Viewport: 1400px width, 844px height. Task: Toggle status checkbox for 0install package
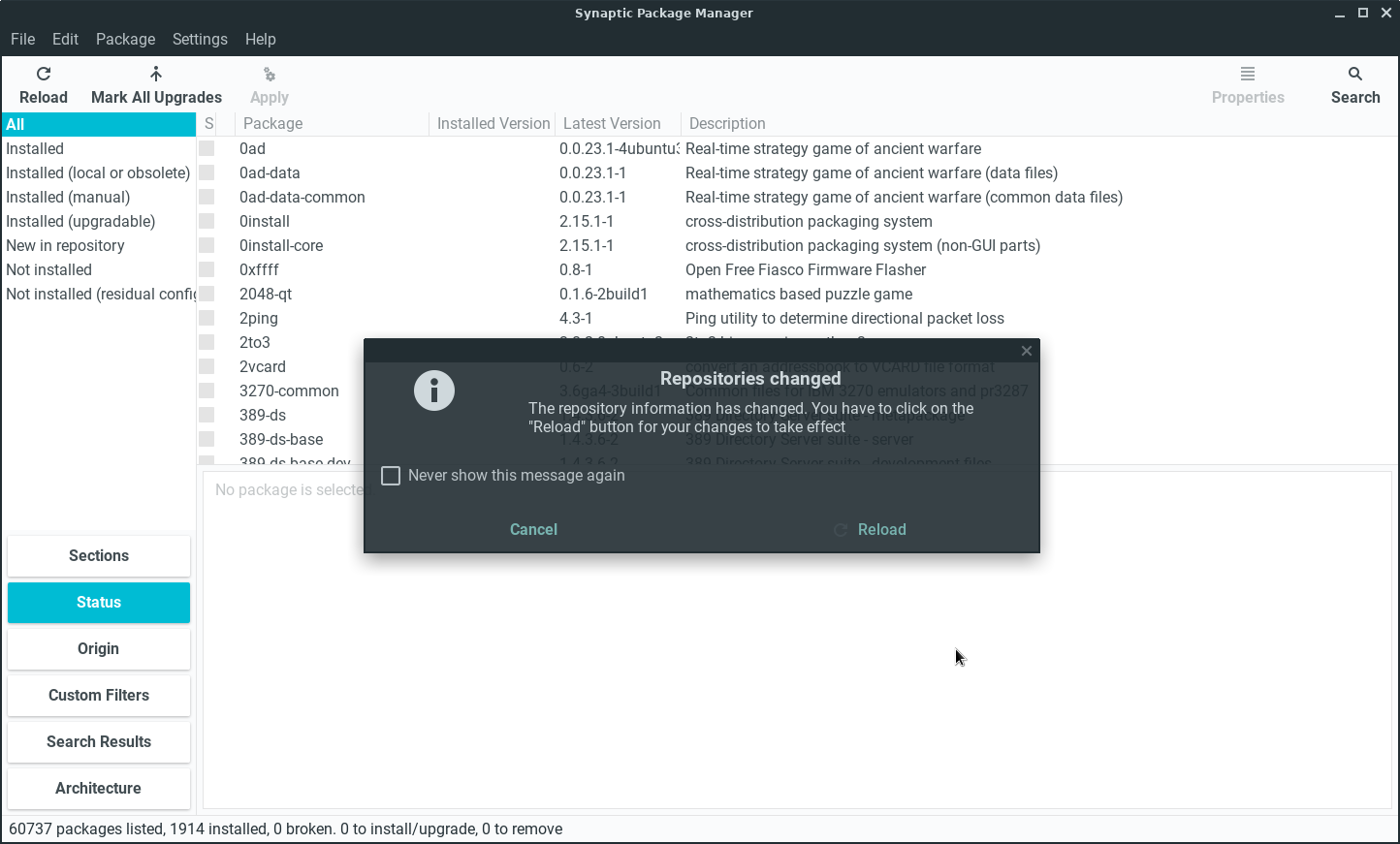click(x=207, y=221)
